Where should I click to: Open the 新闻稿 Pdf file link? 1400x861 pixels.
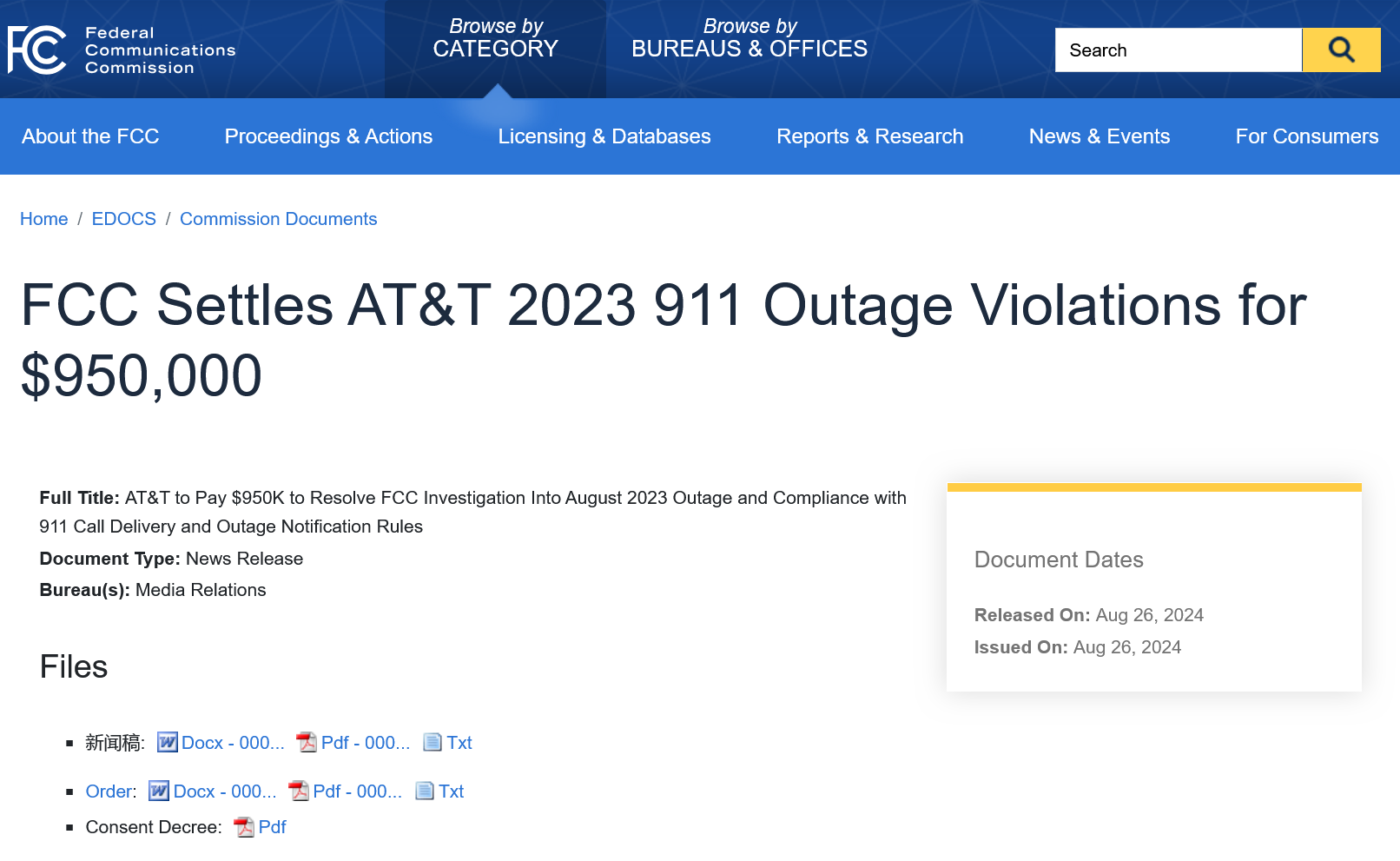(x=366, y=743)
